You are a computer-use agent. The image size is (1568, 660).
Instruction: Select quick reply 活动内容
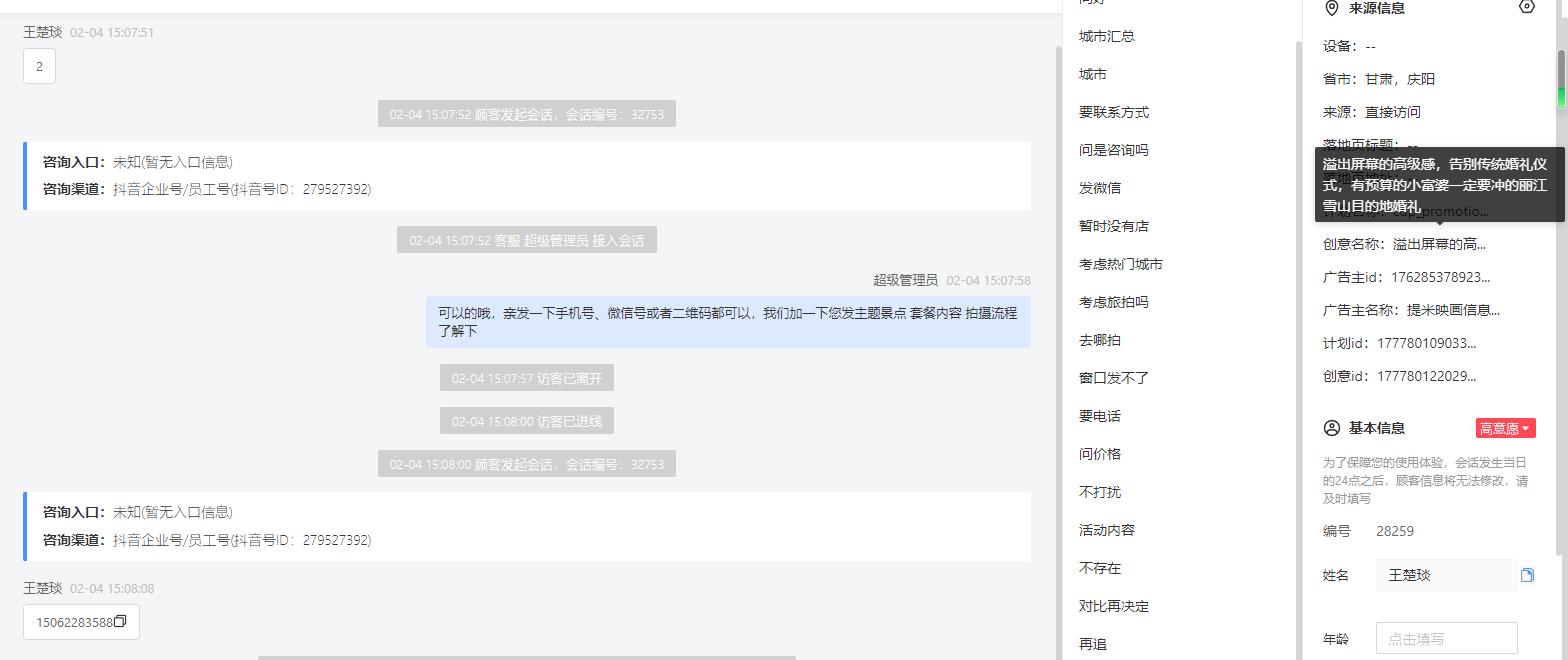pos(1107,530)
